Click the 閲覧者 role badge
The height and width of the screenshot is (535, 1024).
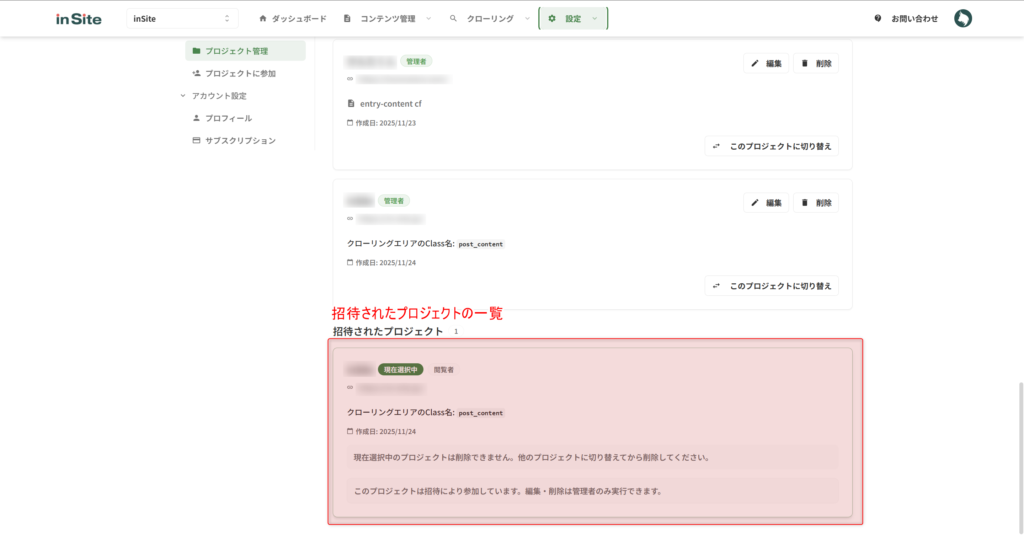(x=443, y=370)
